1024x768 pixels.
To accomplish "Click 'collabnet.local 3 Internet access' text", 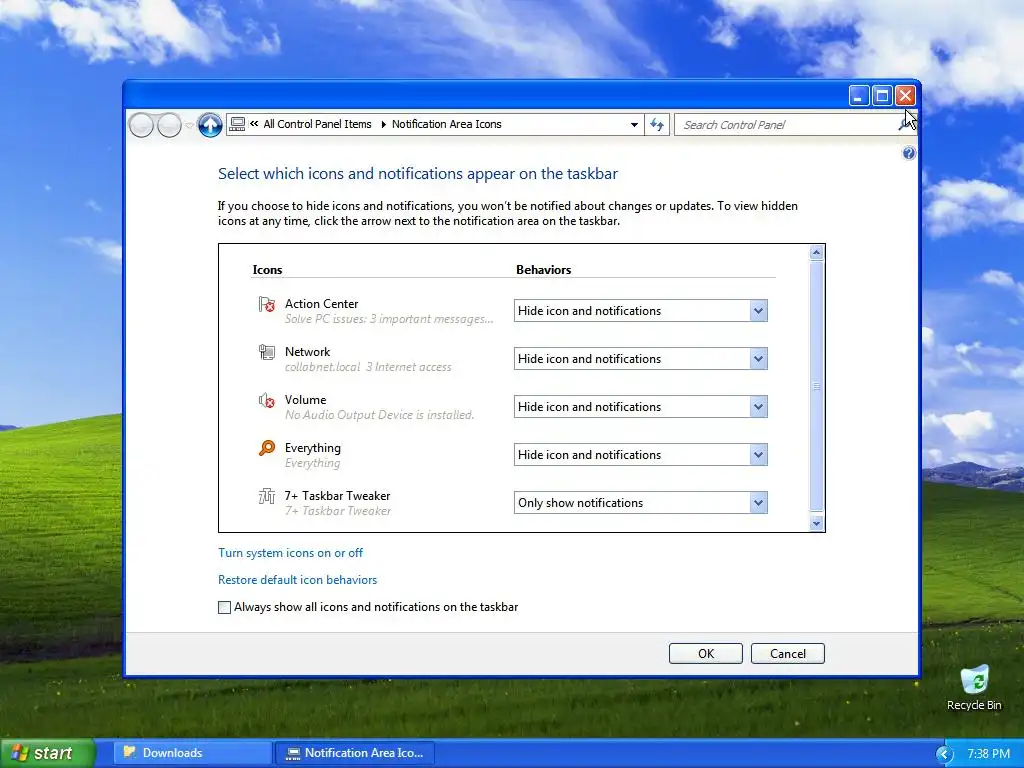I will click(368, 367).
